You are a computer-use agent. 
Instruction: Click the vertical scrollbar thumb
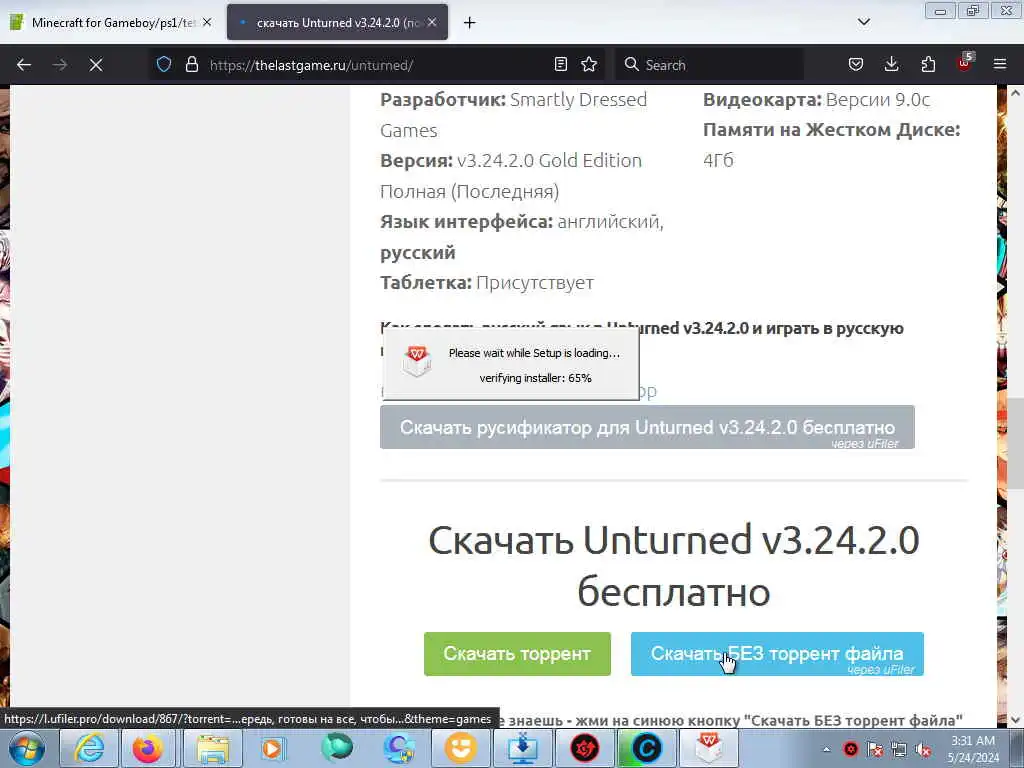pyautogui.click(x=1015, y=443)
